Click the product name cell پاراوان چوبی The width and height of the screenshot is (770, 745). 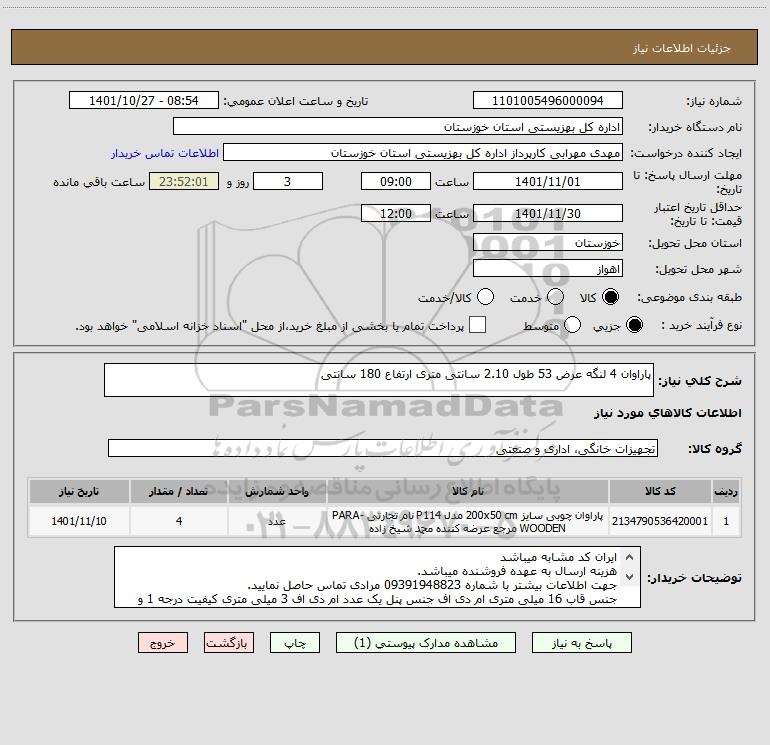(x=468, y=521)
